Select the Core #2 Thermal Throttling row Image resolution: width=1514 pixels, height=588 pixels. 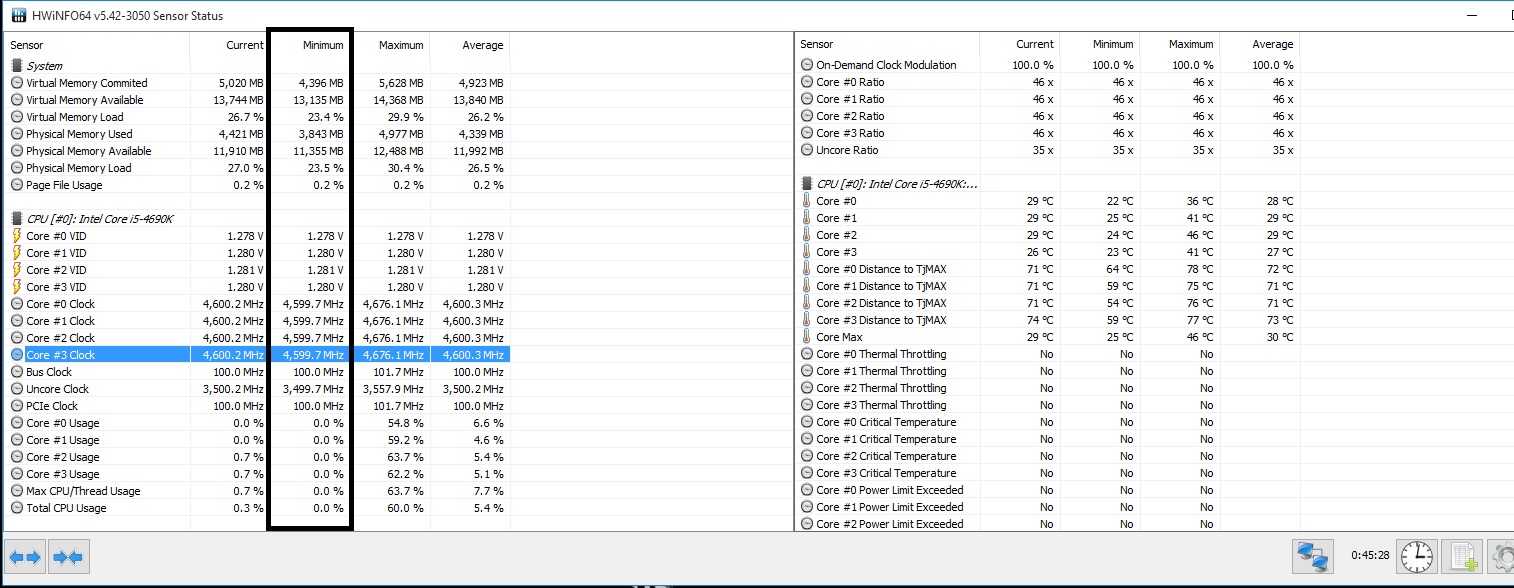[x=1048, y=388]
